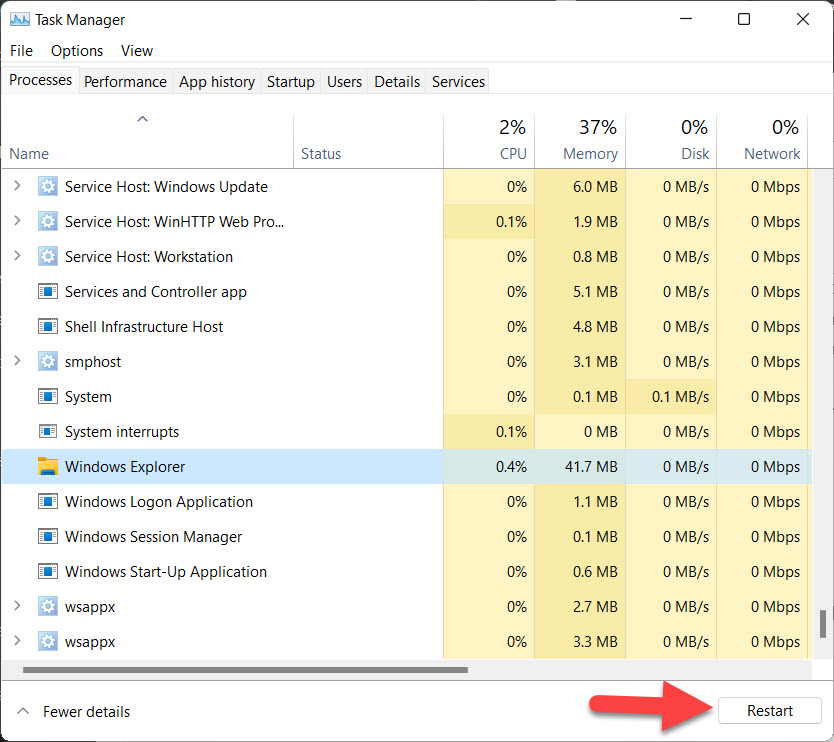Click the gear icon for Service Host: Windows Update
The height and width of the screenshot is (742, 834).
click(x=48, y=187)
